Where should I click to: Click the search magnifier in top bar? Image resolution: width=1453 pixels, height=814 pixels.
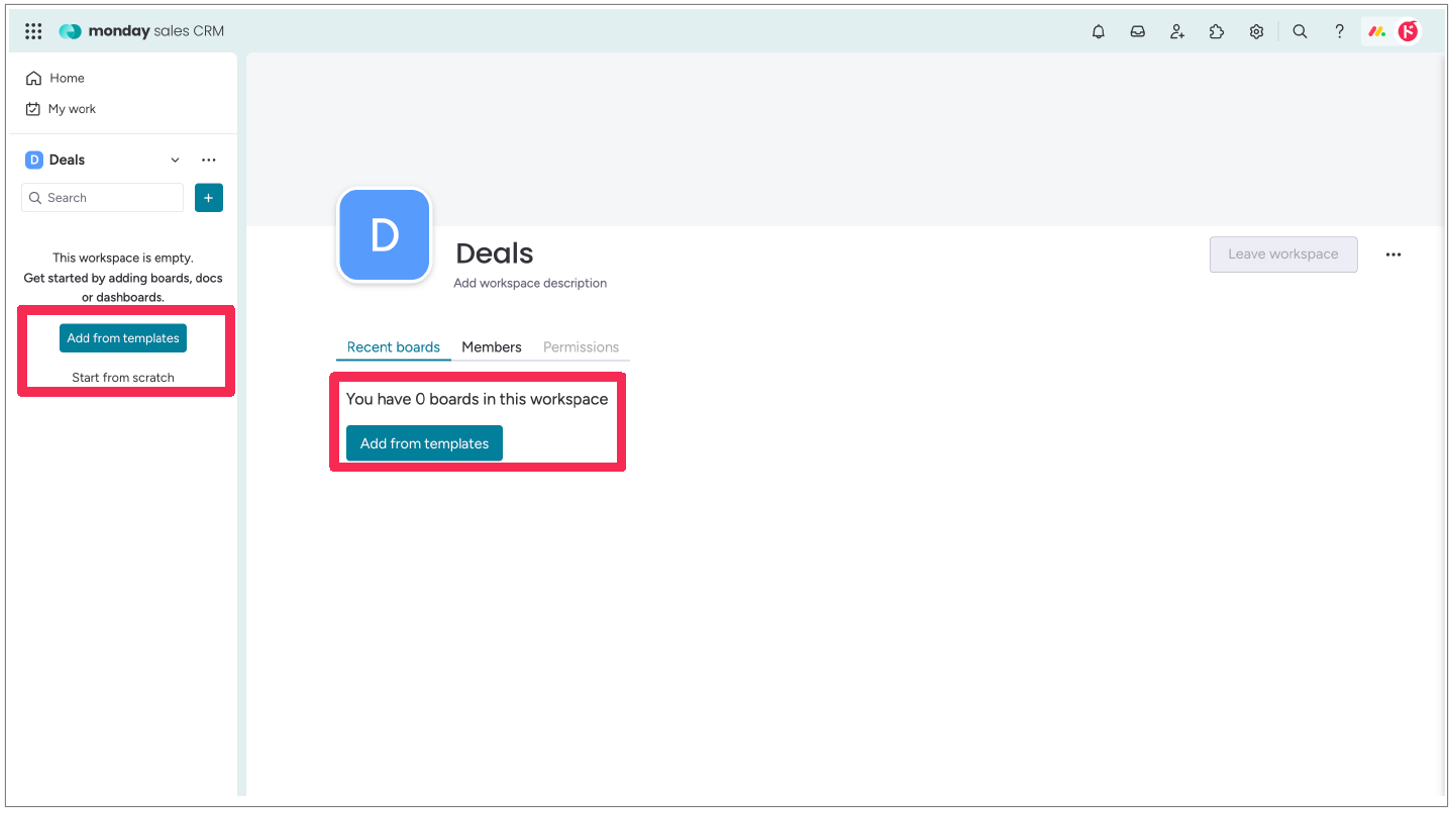pyautogui.click(x=1300, y=31)
